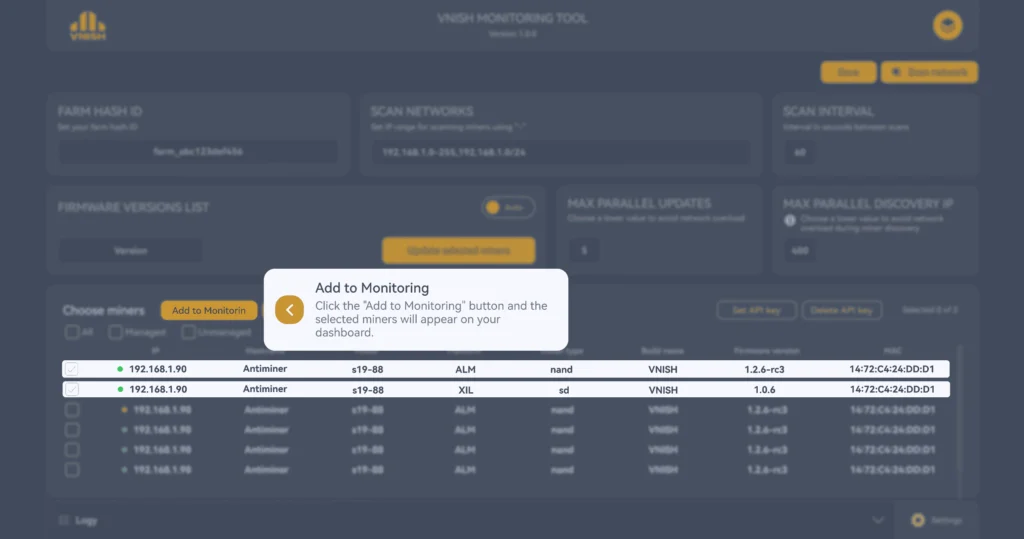1024x539 pixels.
Task: Click the 'Add to Monitoring' popup title
Action: point(372,287)
